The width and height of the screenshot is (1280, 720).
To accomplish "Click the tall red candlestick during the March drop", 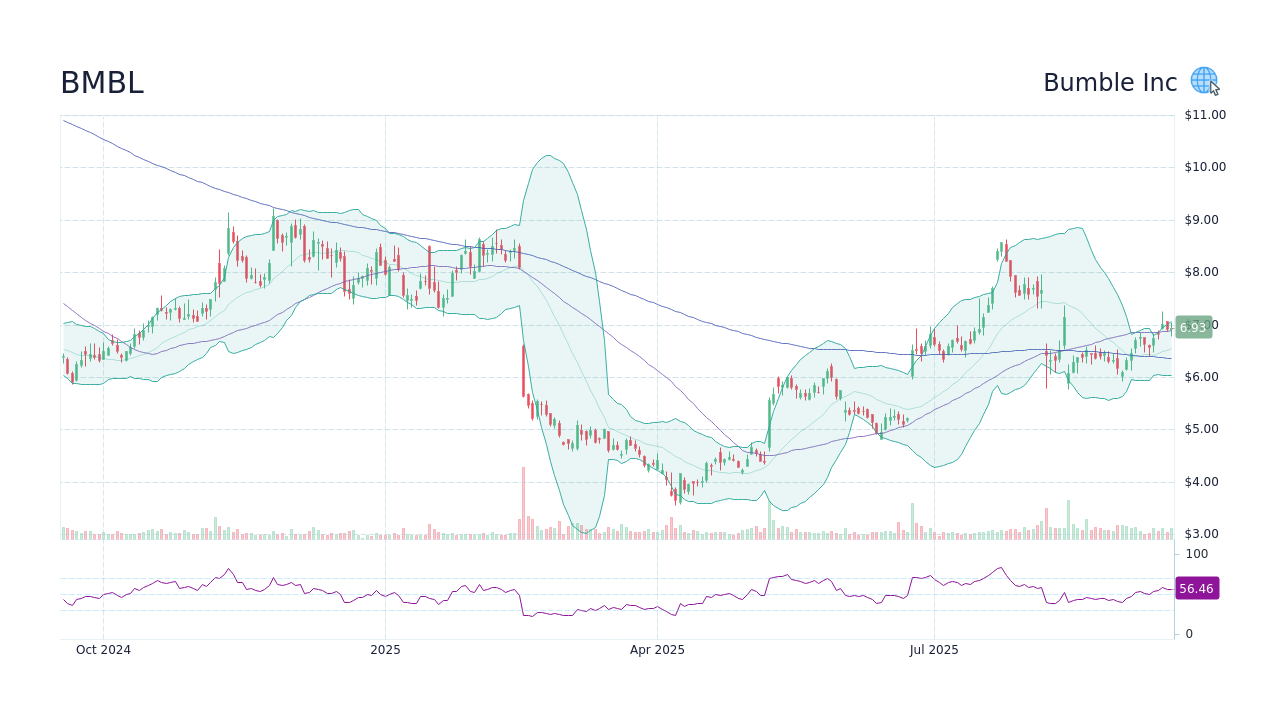I will pos(525,370).
